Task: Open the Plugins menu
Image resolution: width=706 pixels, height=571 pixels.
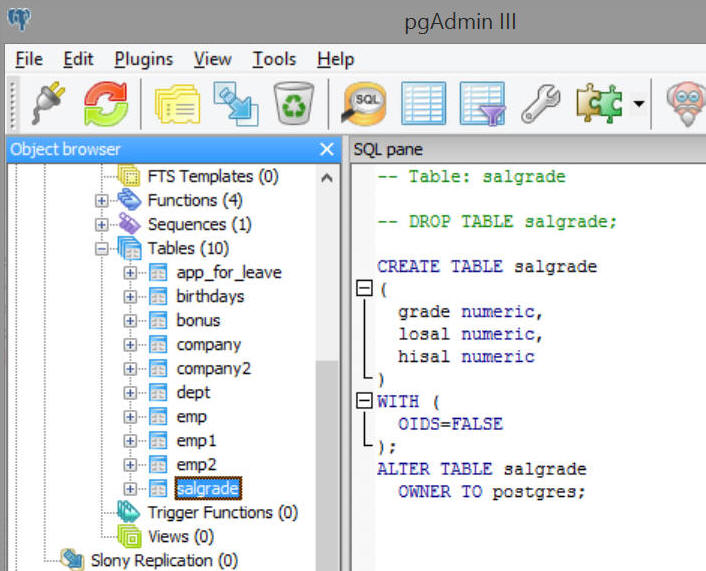Action: [x=143, y=59]
